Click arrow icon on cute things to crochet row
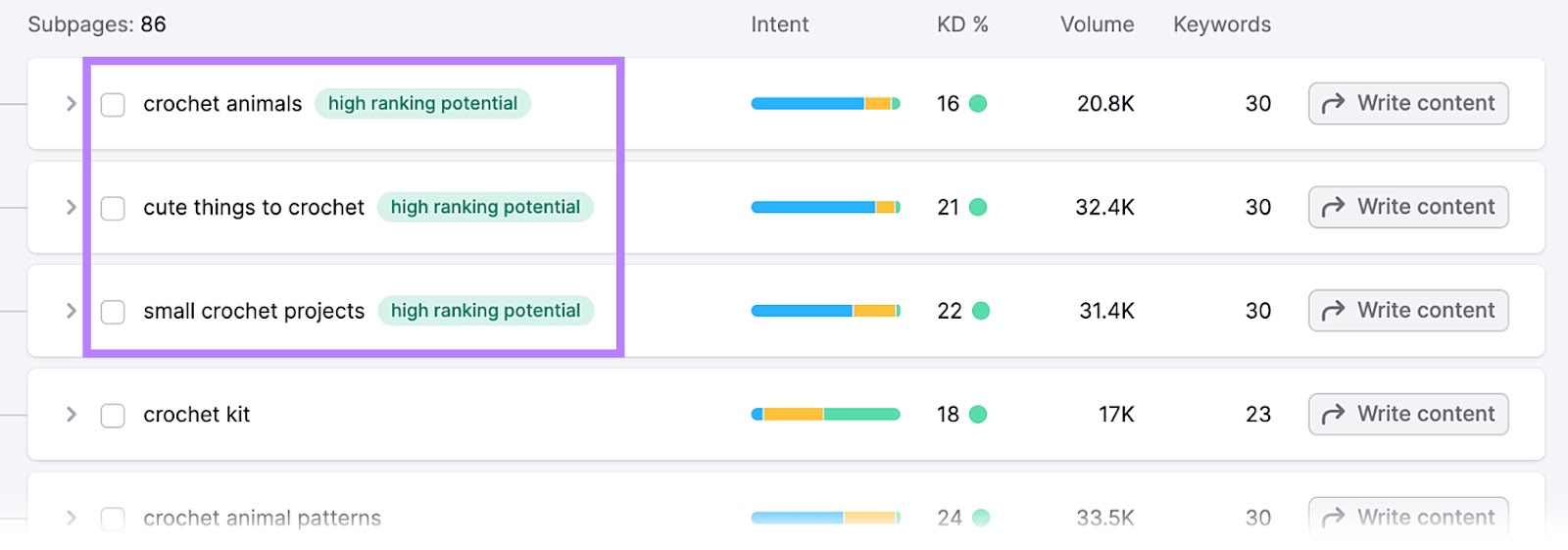 (x=1333, y=208)
